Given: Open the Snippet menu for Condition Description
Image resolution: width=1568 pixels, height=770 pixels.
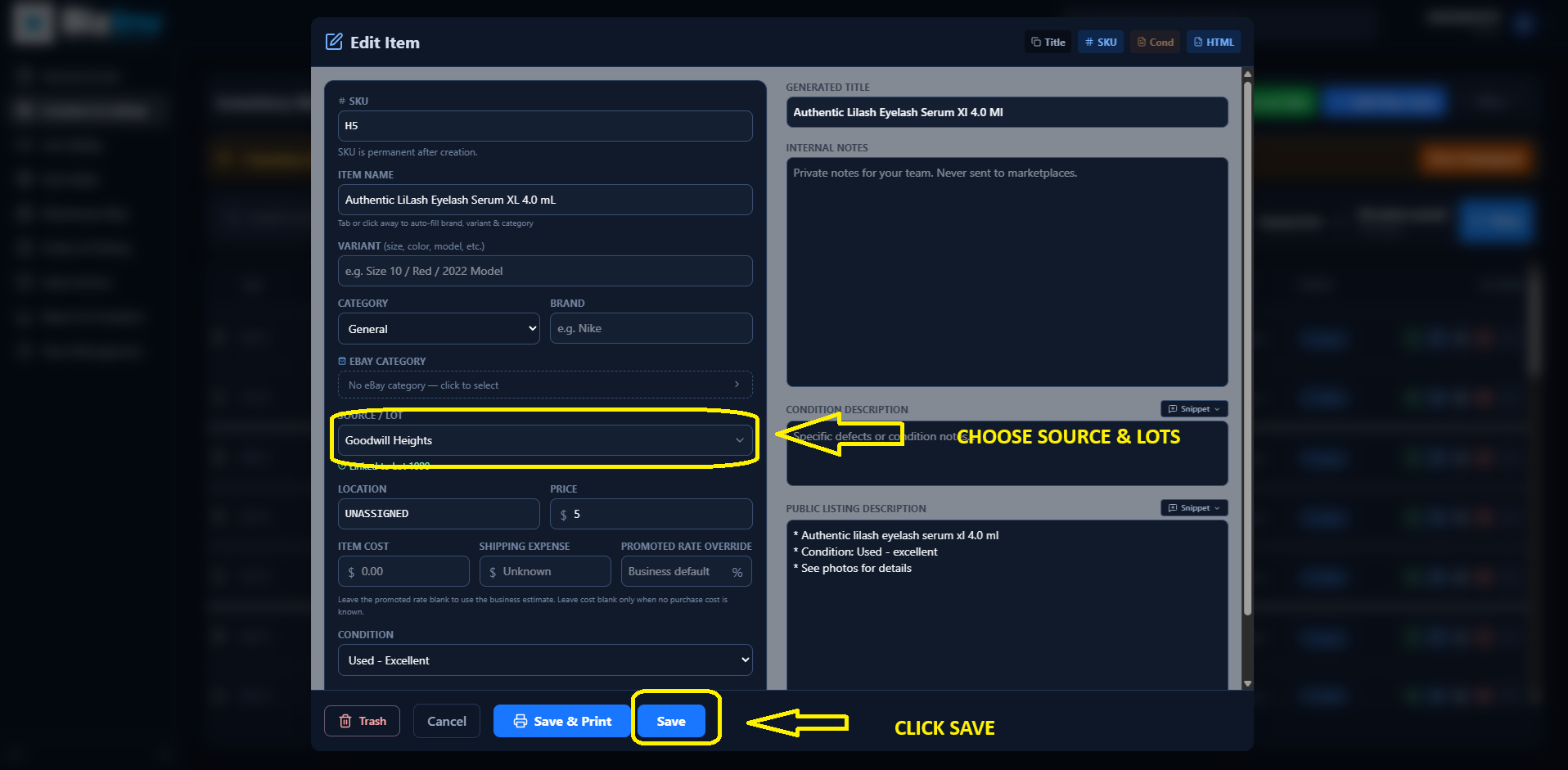Looking at the screenshot, I should (x=1194, y=409).
